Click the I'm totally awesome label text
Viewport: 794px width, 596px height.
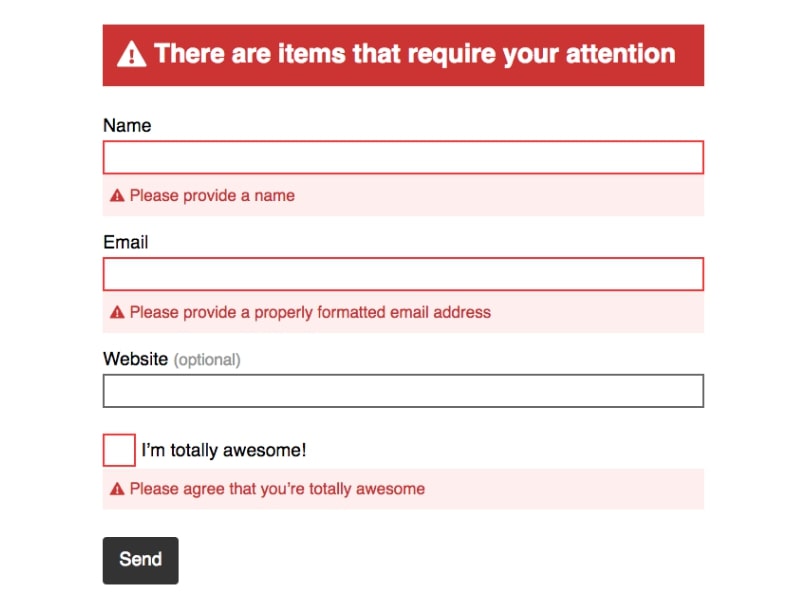[x=224, y=450]
